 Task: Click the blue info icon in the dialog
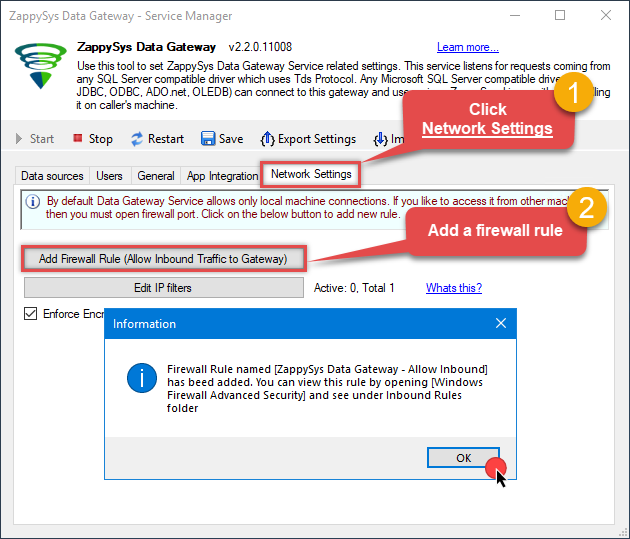142,378
